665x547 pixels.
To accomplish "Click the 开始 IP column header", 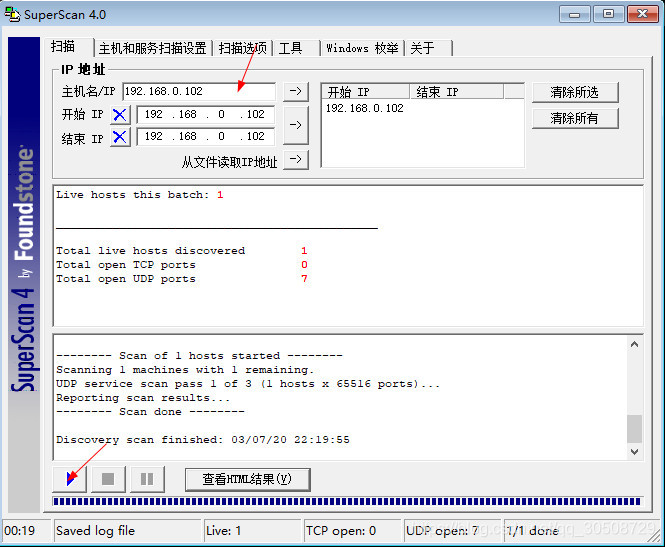I will tap(366, 92).
